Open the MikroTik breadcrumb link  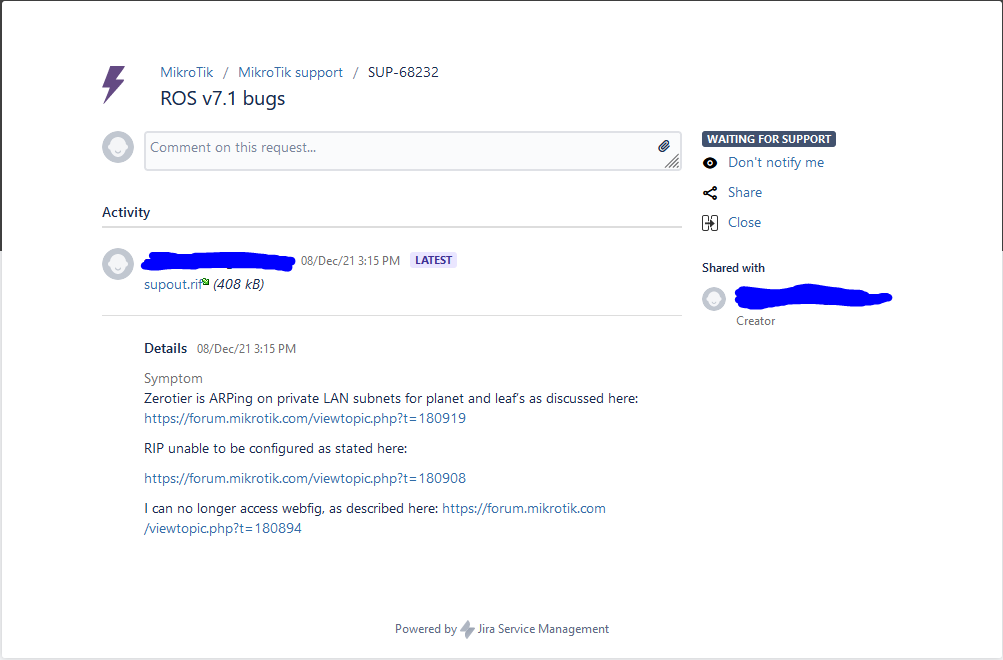pyautogui.click(x=186, y=72)
